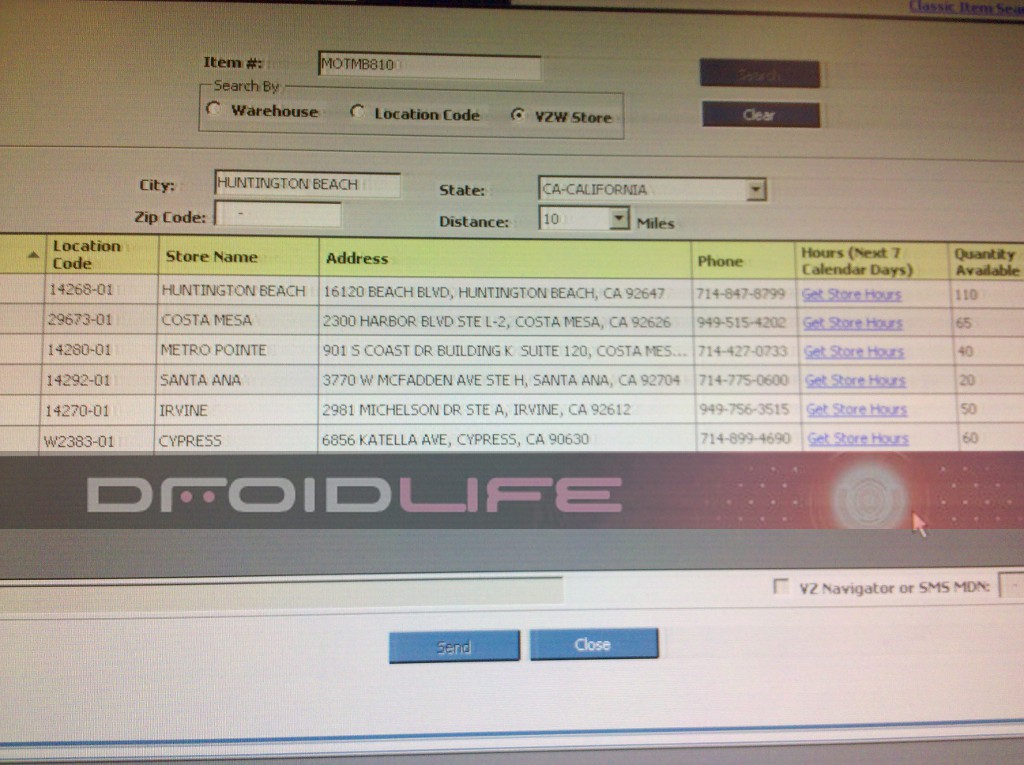Image resolution: width=1024 pixels, height=765 pixels.
Task: Open the State dropdown arrow
Action: pyautogui.click(x=756, y=190)
